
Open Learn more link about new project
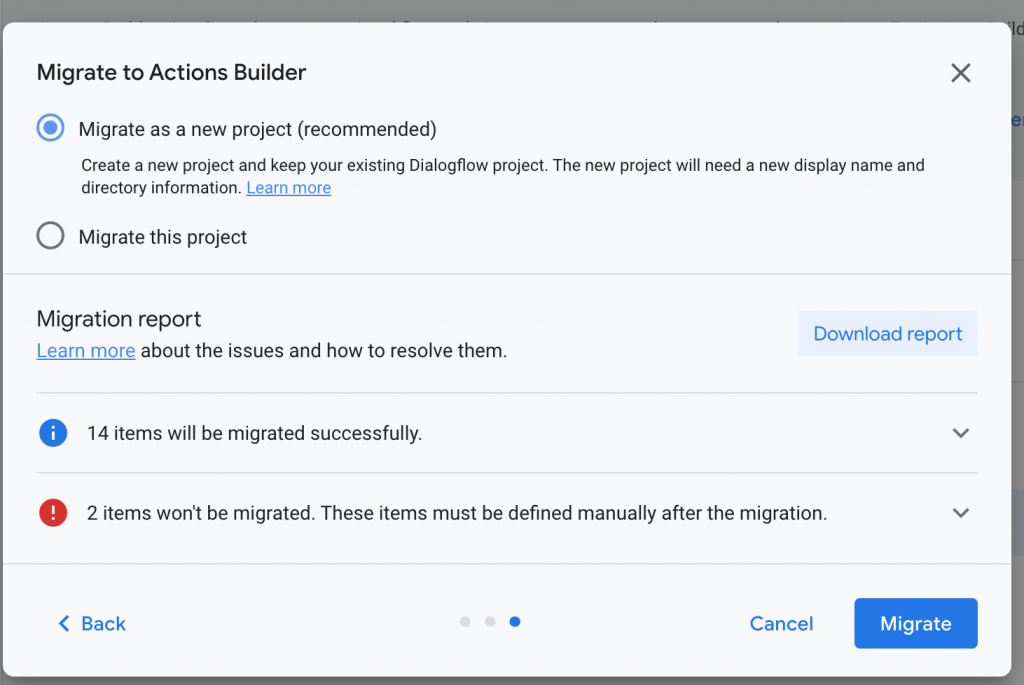pos(288,188)
